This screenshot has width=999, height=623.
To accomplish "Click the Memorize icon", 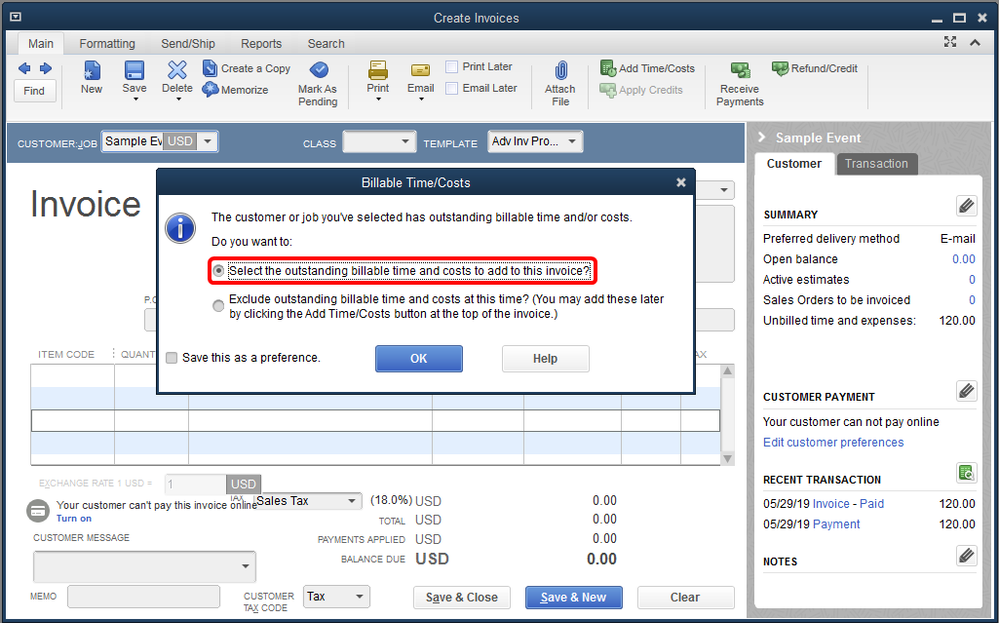I will pos(210,89).
